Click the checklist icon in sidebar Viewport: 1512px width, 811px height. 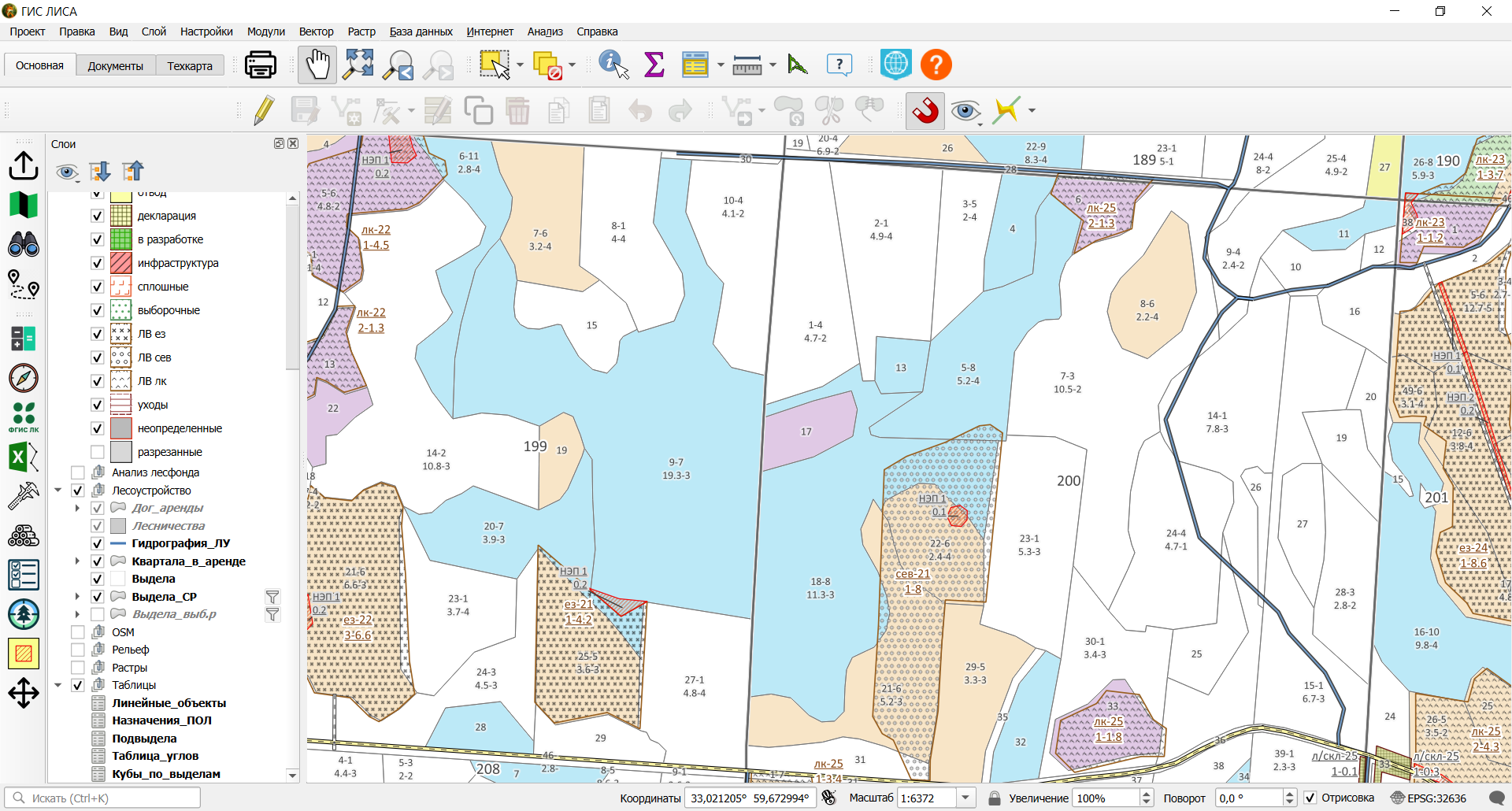tap(24, 575)
